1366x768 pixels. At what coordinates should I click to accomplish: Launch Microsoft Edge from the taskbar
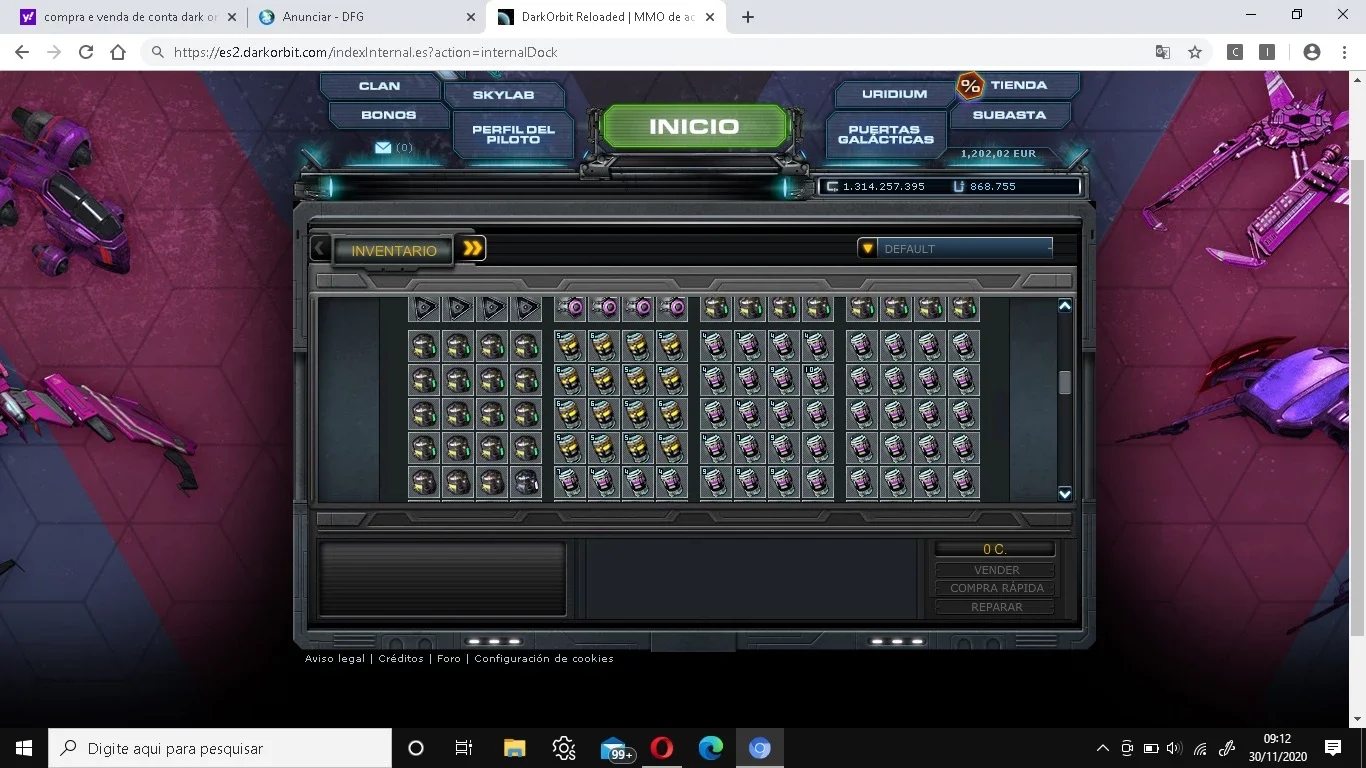click(x=710, y=748)
